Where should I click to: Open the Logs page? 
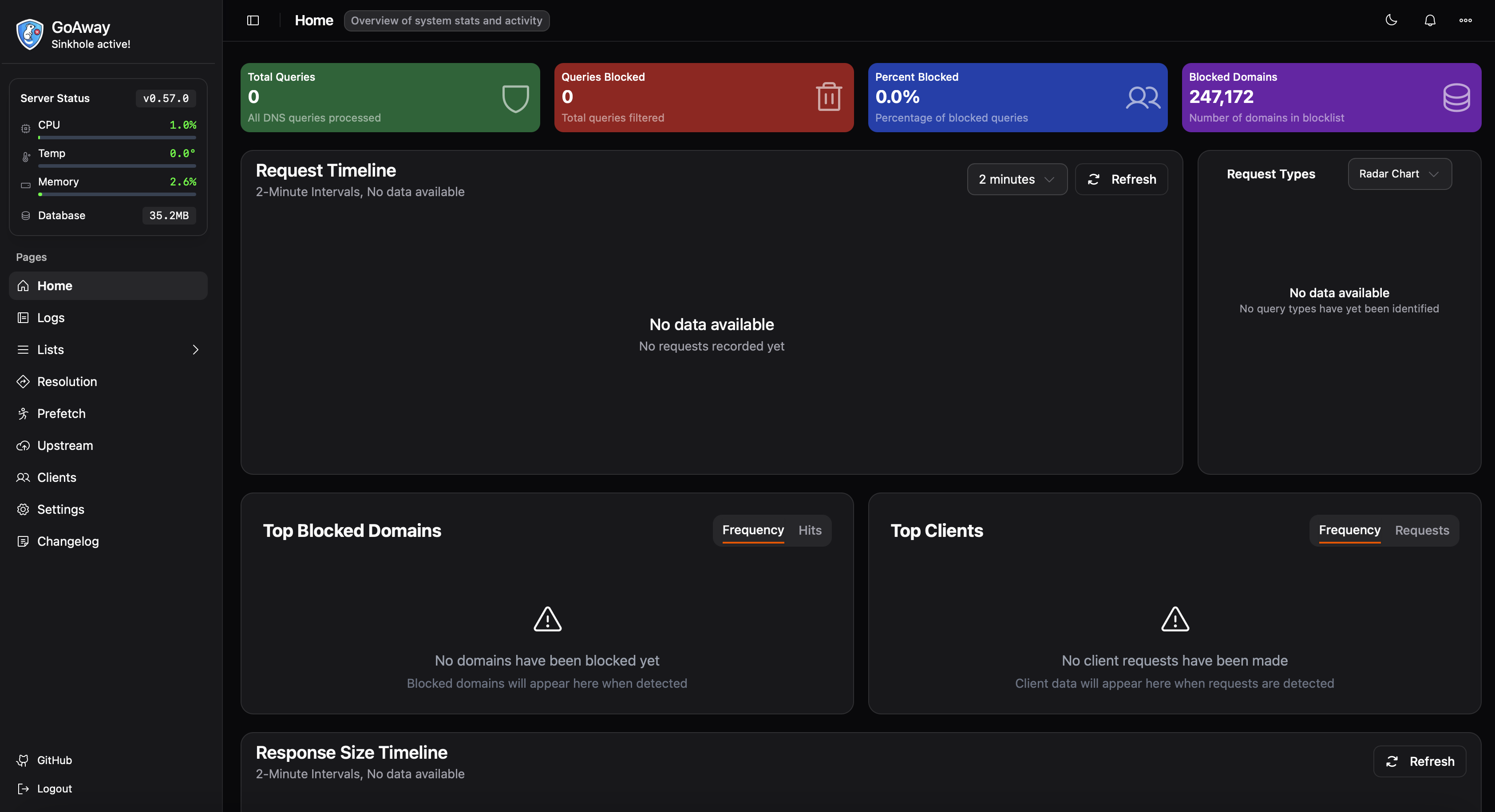click(x=108, y=318)
